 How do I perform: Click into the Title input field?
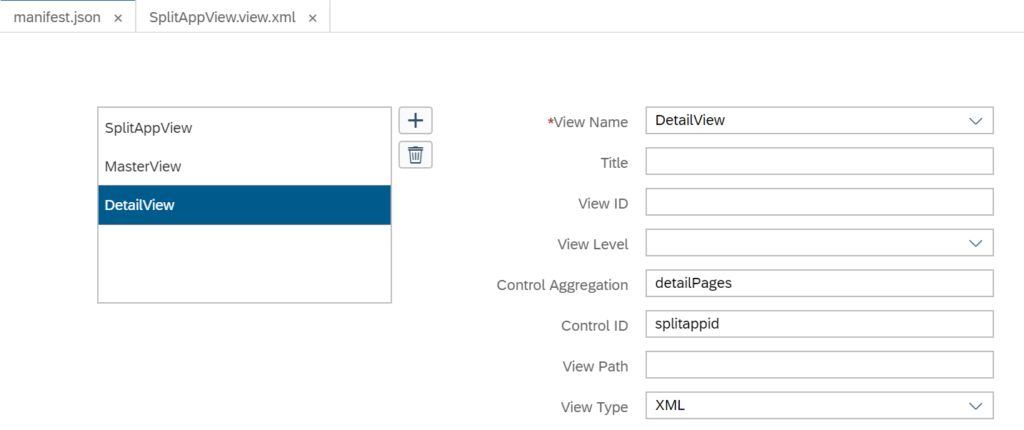click(x=820, y=161)
